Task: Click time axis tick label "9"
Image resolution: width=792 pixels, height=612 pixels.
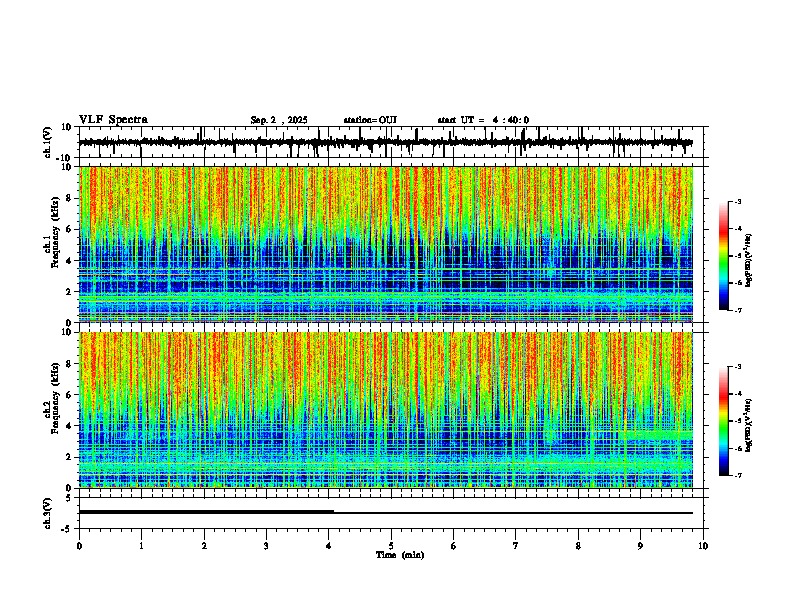Action: tap(640, 546)
